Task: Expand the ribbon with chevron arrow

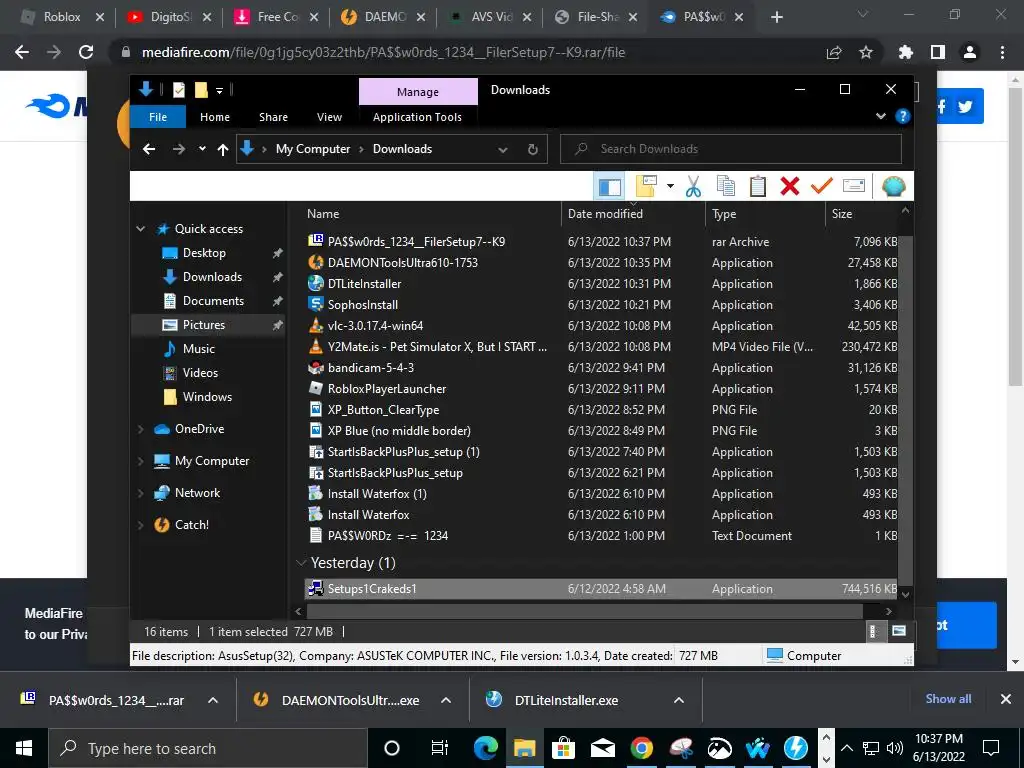Action: (x=881, y=116)
